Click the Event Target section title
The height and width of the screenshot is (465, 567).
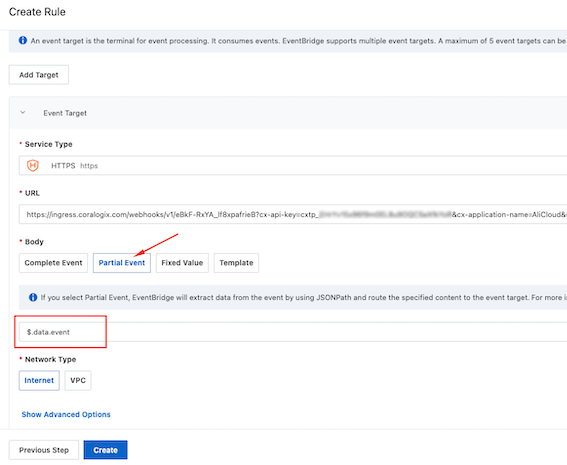[65, 113]
